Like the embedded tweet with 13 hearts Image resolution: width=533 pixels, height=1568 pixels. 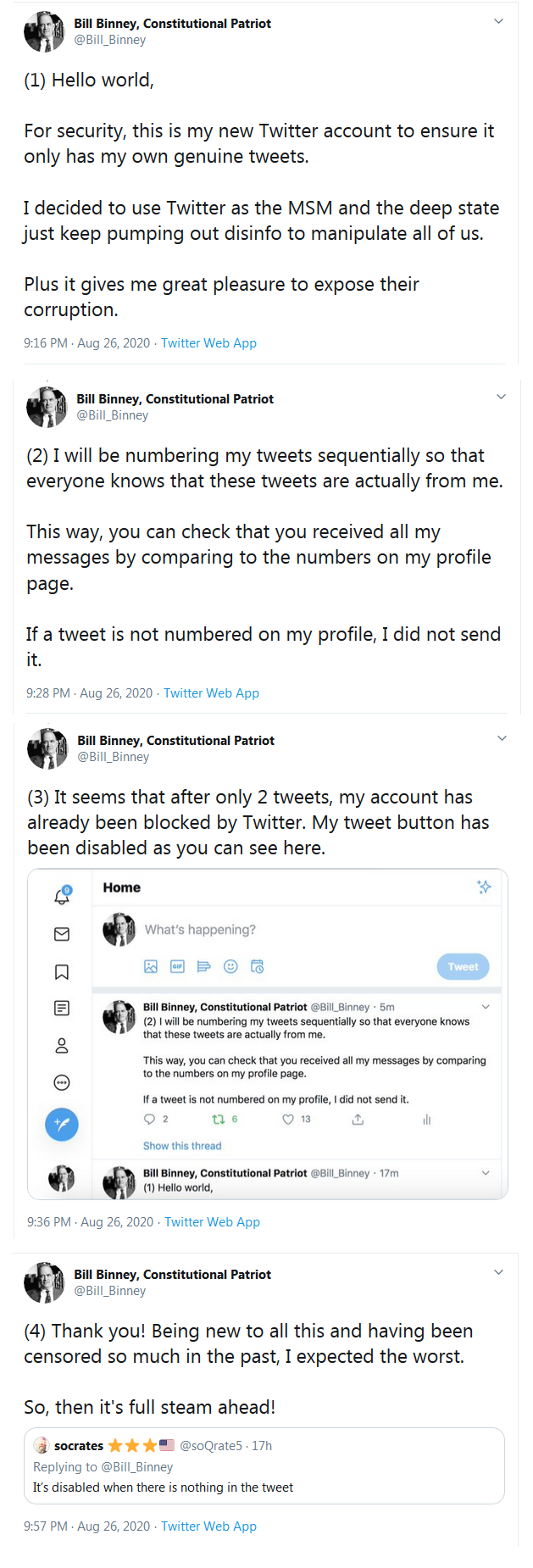click(288, 1119)
